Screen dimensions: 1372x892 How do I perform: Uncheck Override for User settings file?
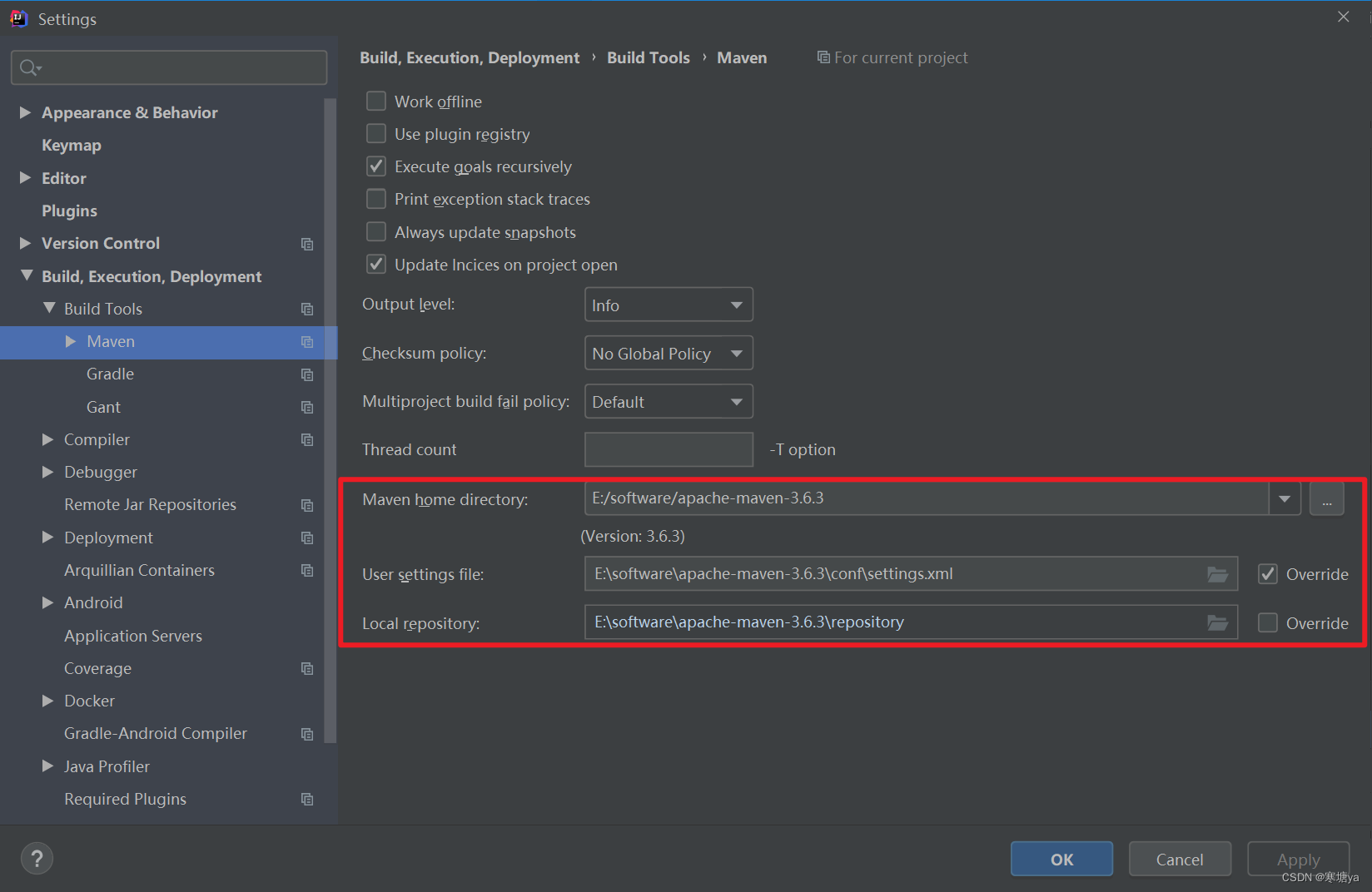(x=1268, y=574)
